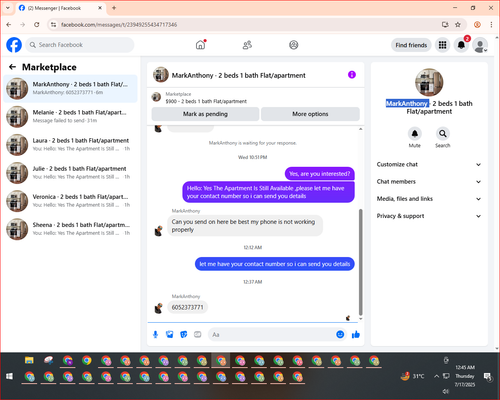Click the message "6052373771"

[x=187, y=307]
